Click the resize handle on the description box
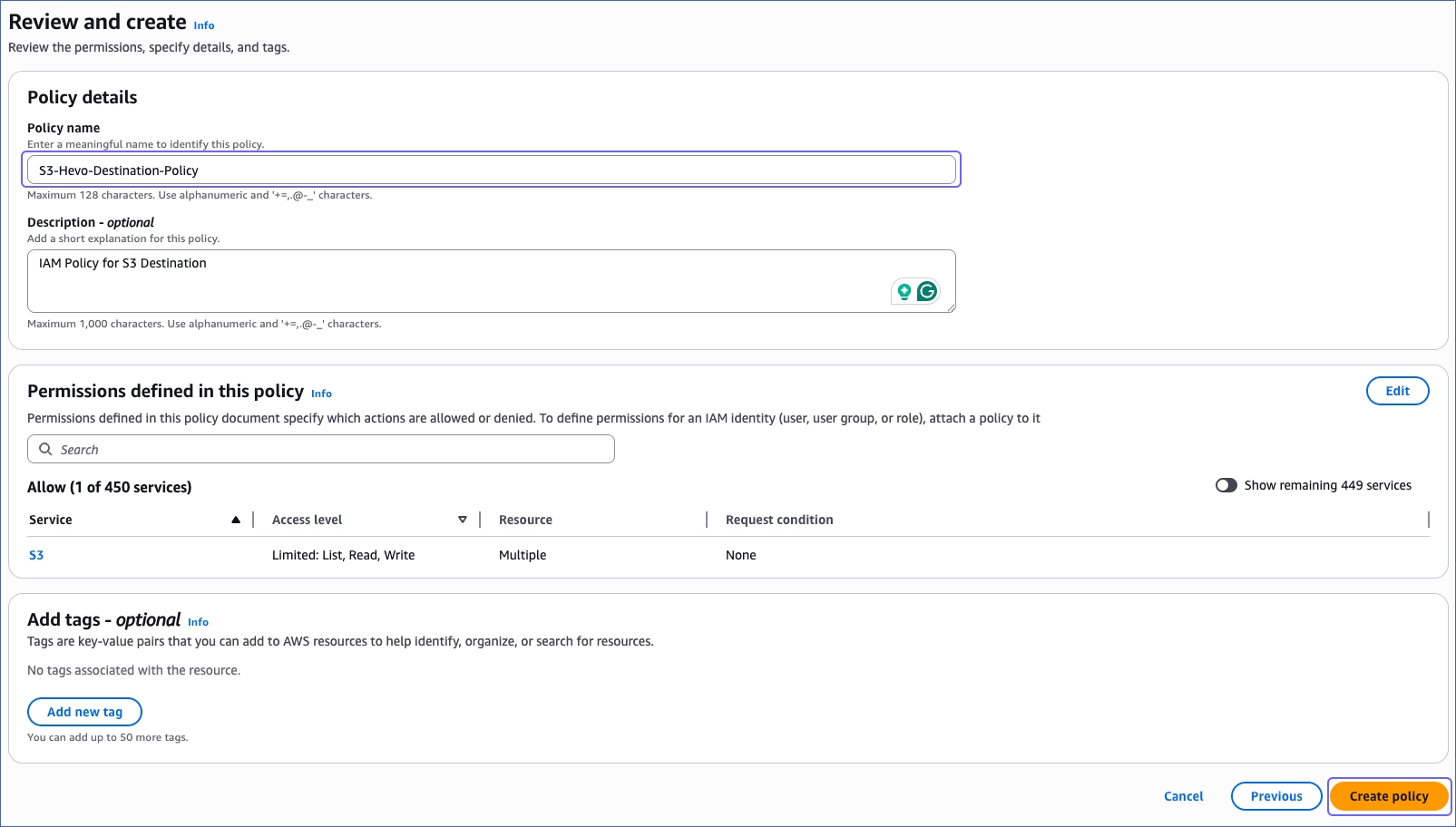Screen dimensions: 1456x827 [952, 309]
